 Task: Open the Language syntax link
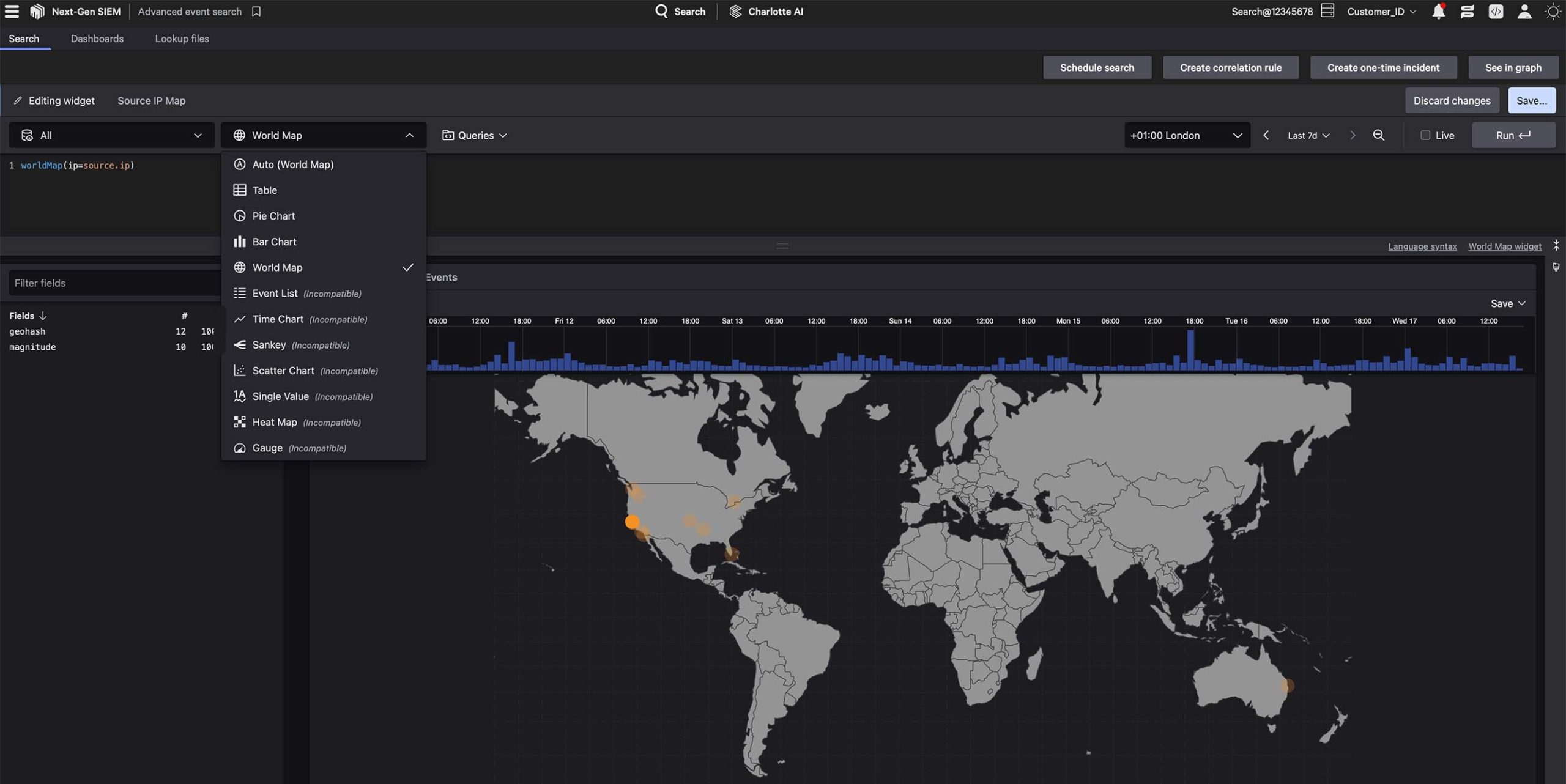point(1422,246)
